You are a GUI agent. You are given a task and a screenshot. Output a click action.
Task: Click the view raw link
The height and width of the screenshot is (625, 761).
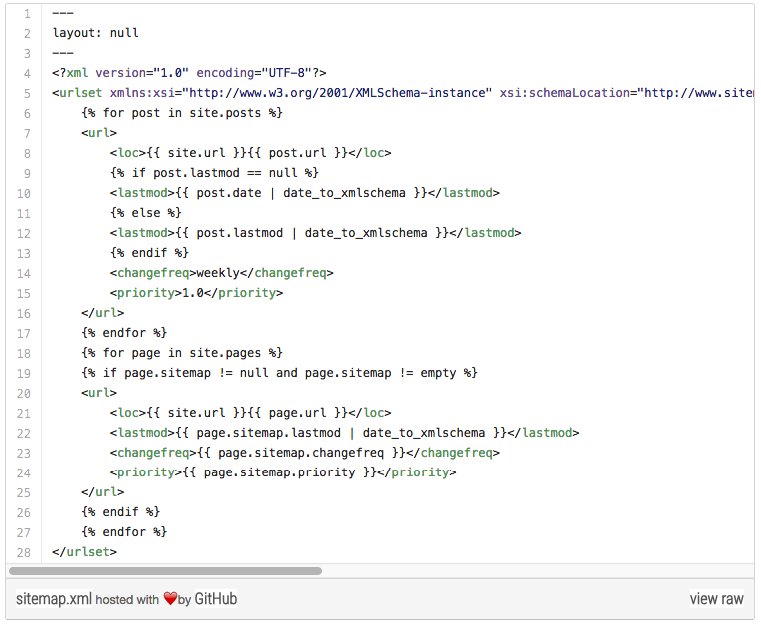716,599
